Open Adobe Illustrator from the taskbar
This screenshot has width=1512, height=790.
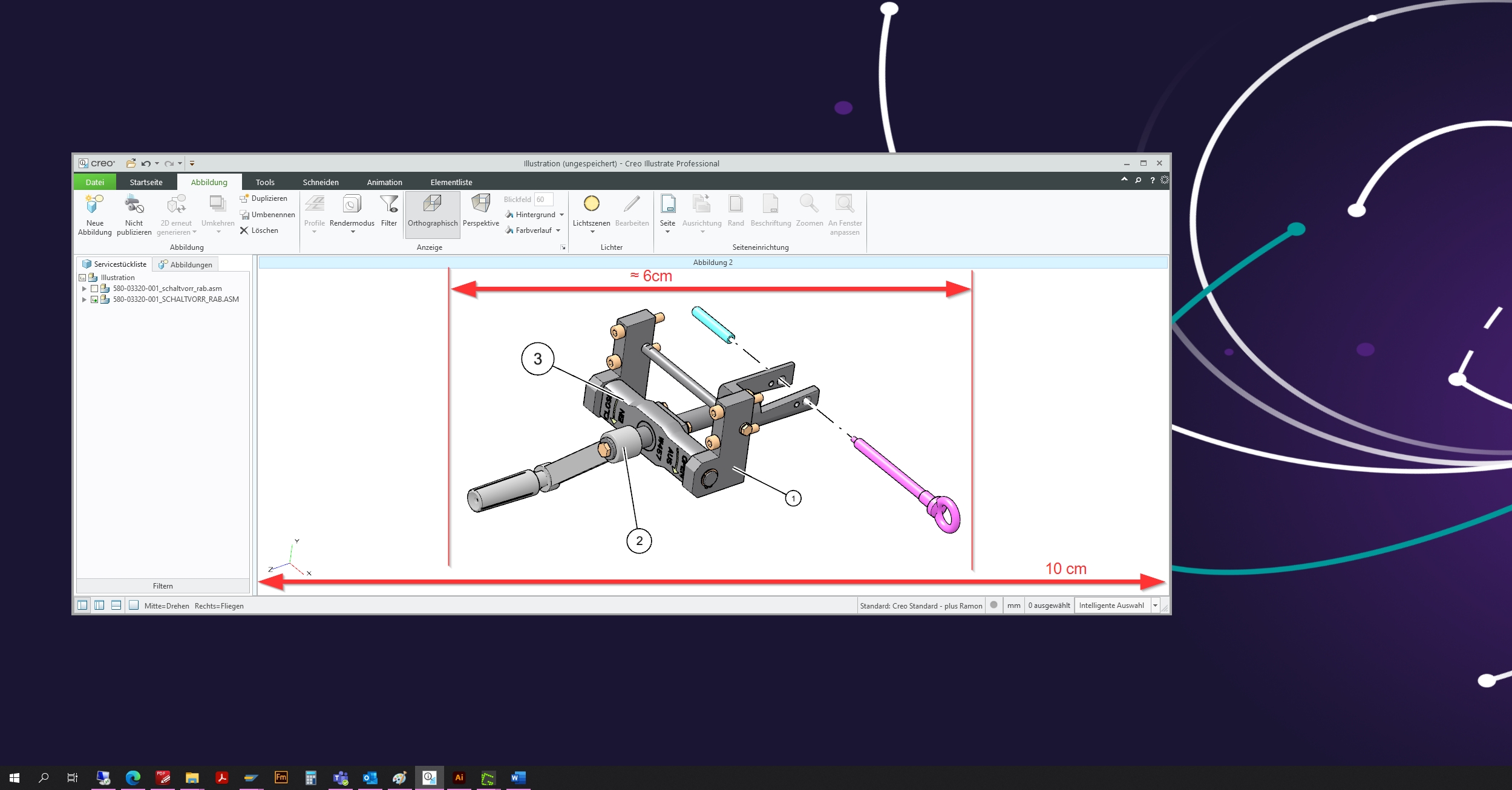pos(459,778)
